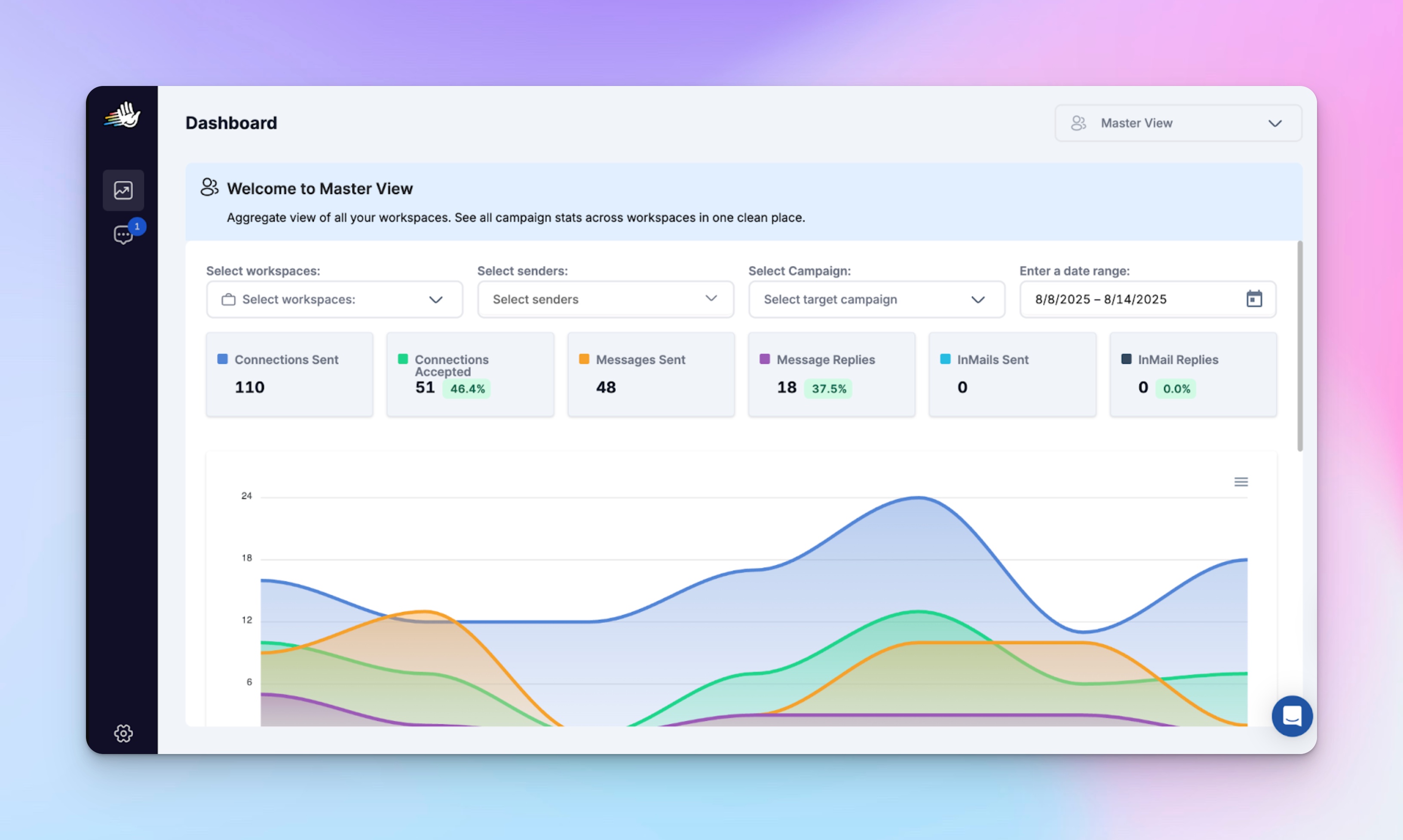Image resolution: width=1403 pixels, height=840 pixels.
Task: Click the 12 y-axis label on chart
Action: click(x=246, y=620)
